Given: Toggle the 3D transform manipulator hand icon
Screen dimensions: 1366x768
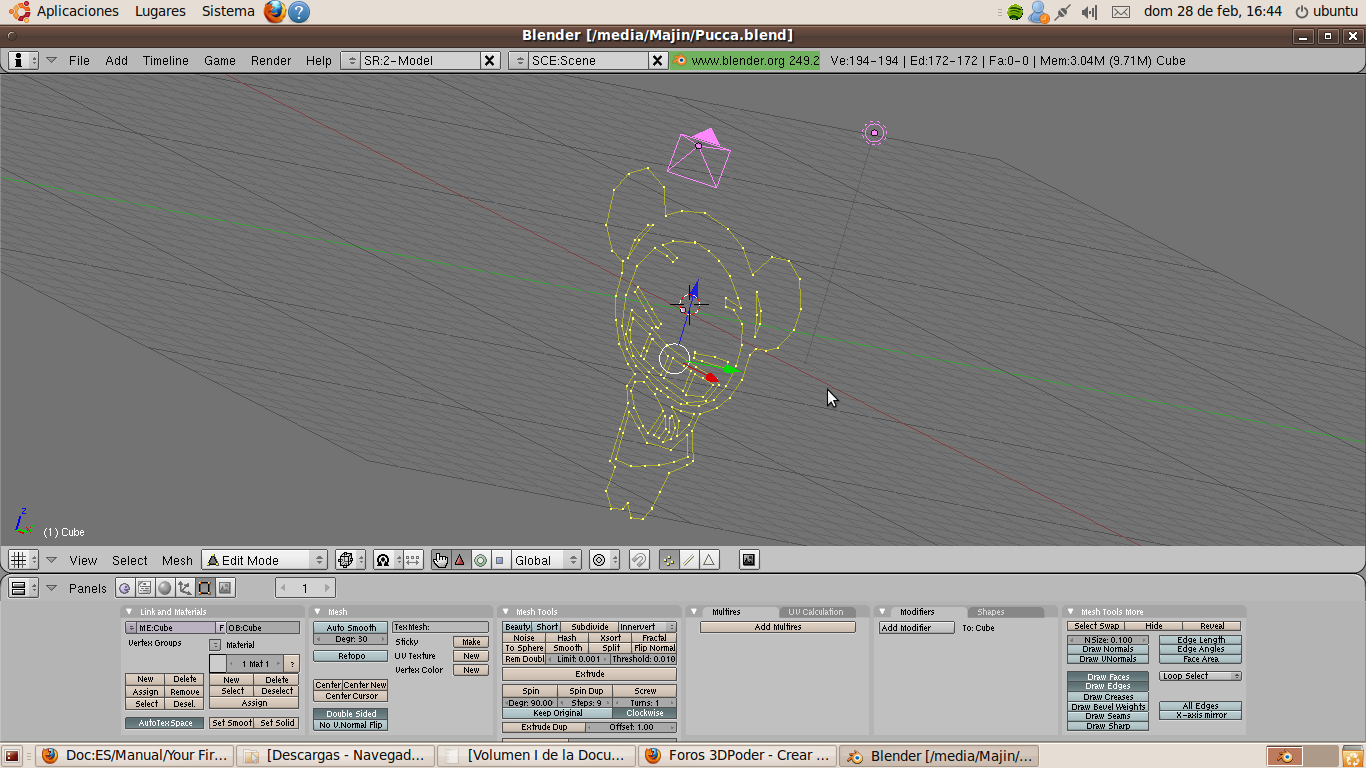Looking at the screenshot, I should coord(440,560).
